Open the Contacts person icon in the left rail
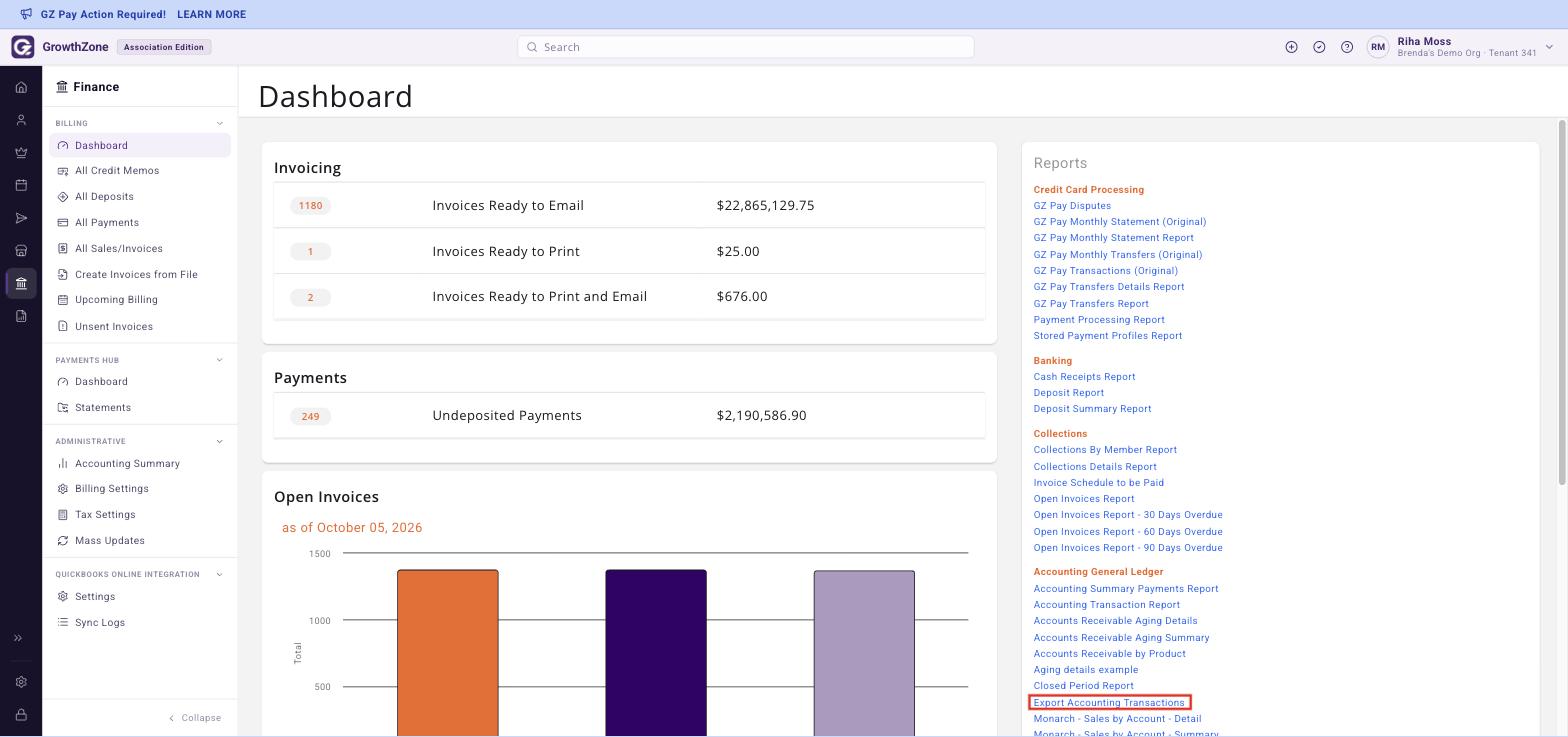The height and width of the screenshot is (737, 1568). pyautogui.click(x=21, y=120)
